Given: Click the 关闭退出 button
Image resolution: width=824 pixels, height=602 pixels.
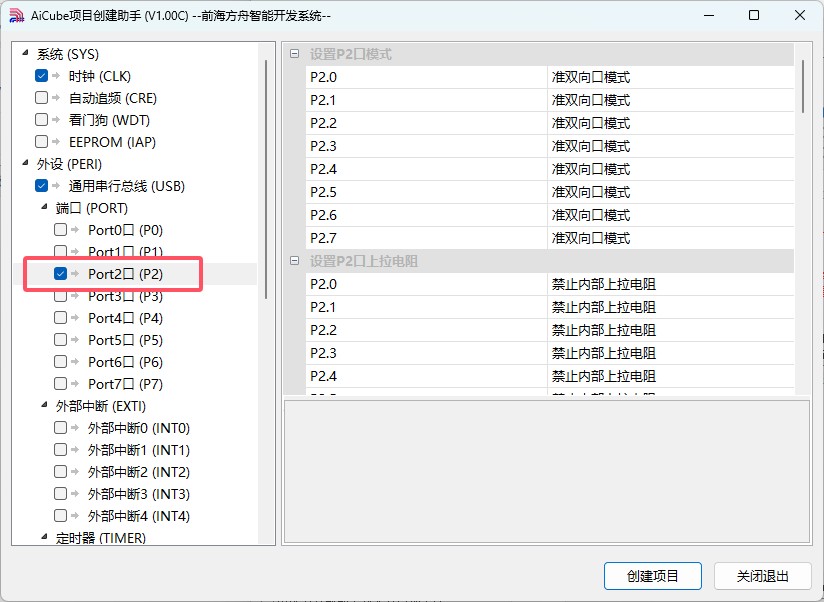Looking at the screenshot, I should click(763, 576).
